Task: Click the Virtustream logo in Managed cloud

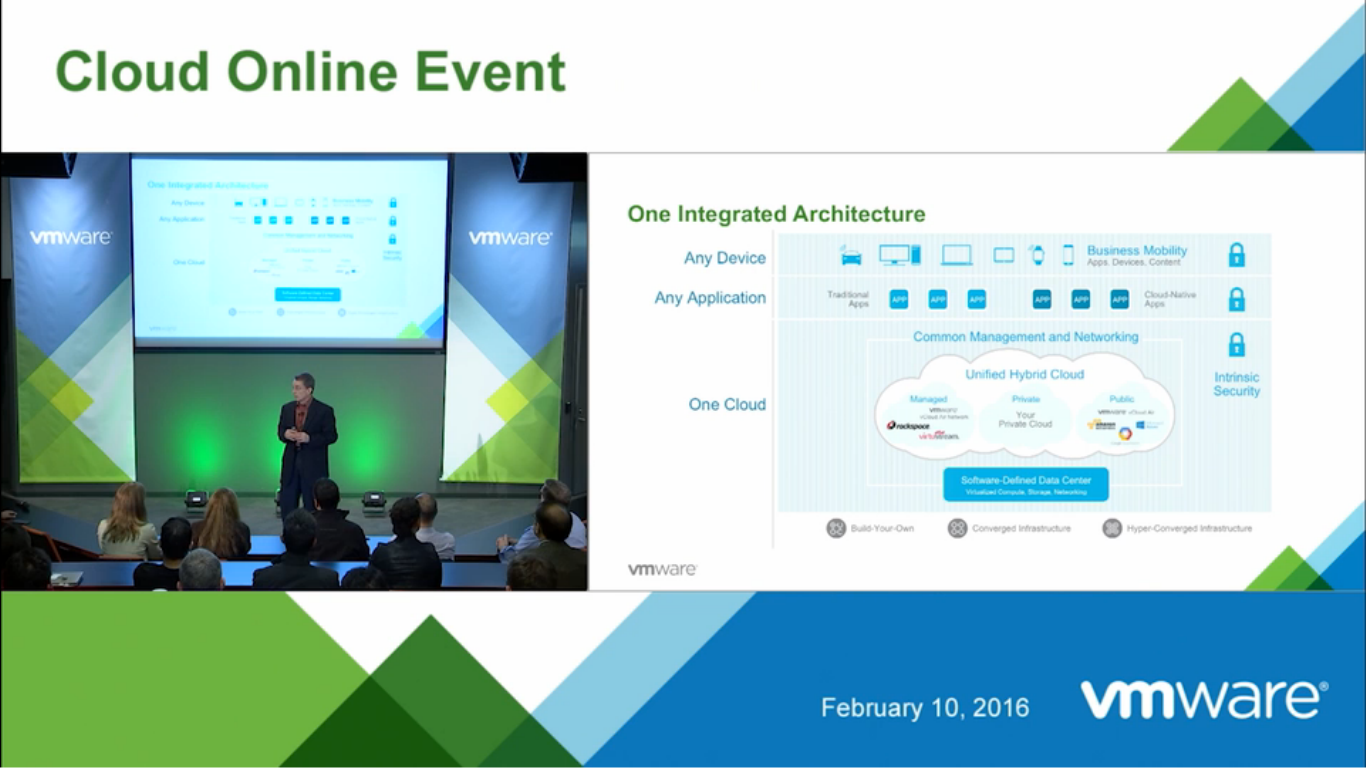Action: 939,436
